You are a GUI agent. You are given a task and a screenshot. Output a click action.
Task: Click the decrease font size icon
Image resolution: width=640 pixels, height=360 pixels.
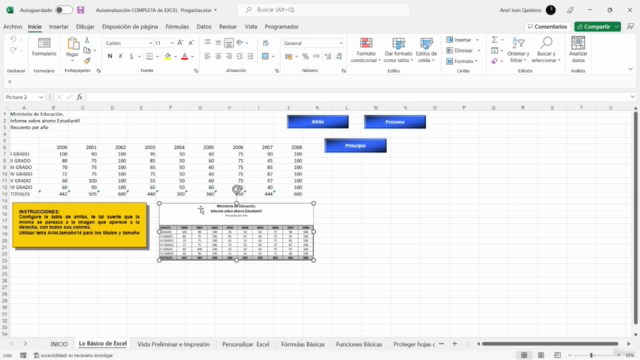point(191,43)
